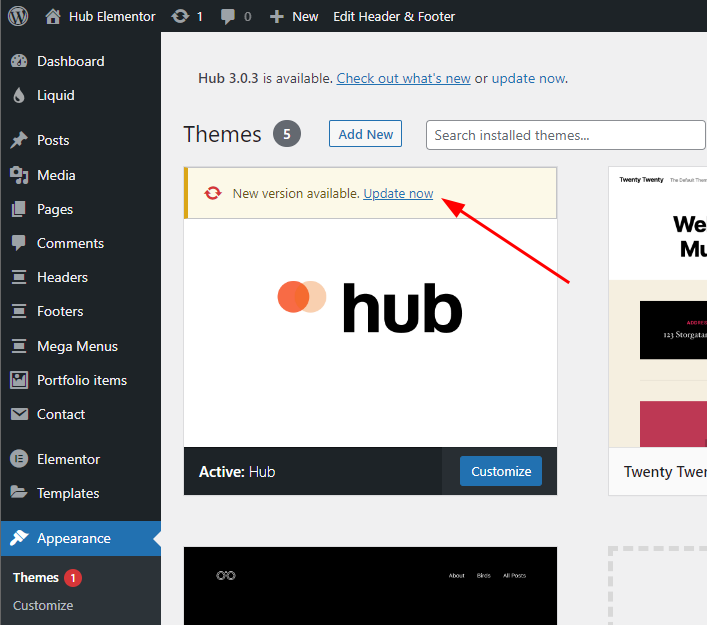707x625 pixels.
Task: Click the plus icon next to New
Action: (x=276, y=17)
